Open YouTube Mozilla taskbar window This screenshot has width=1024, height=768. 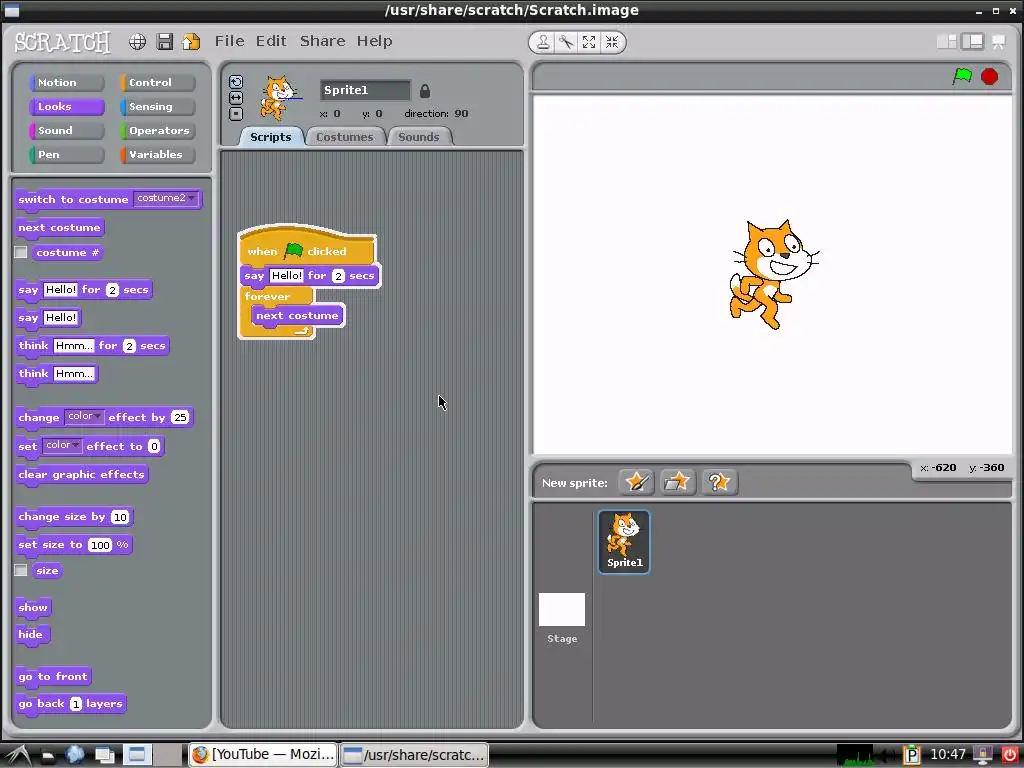click(263, 754)
